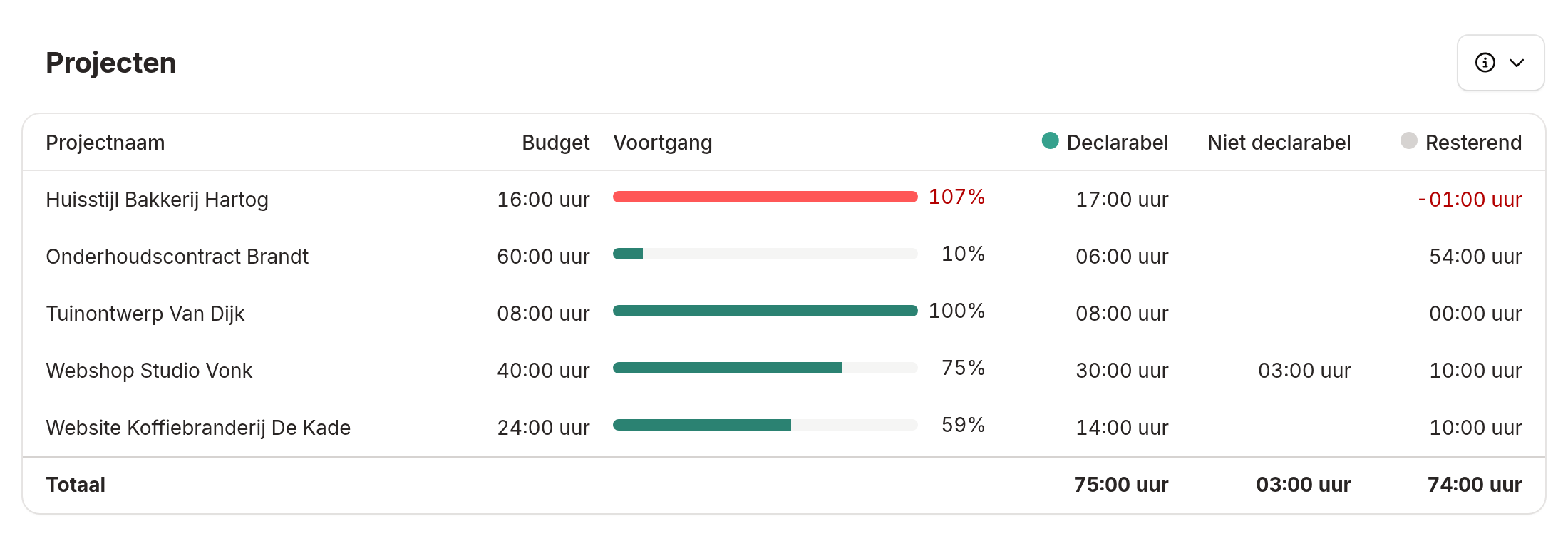Click the red 107% progress bar
Screen dimensions: 1568x536
[x=765, y=197]
